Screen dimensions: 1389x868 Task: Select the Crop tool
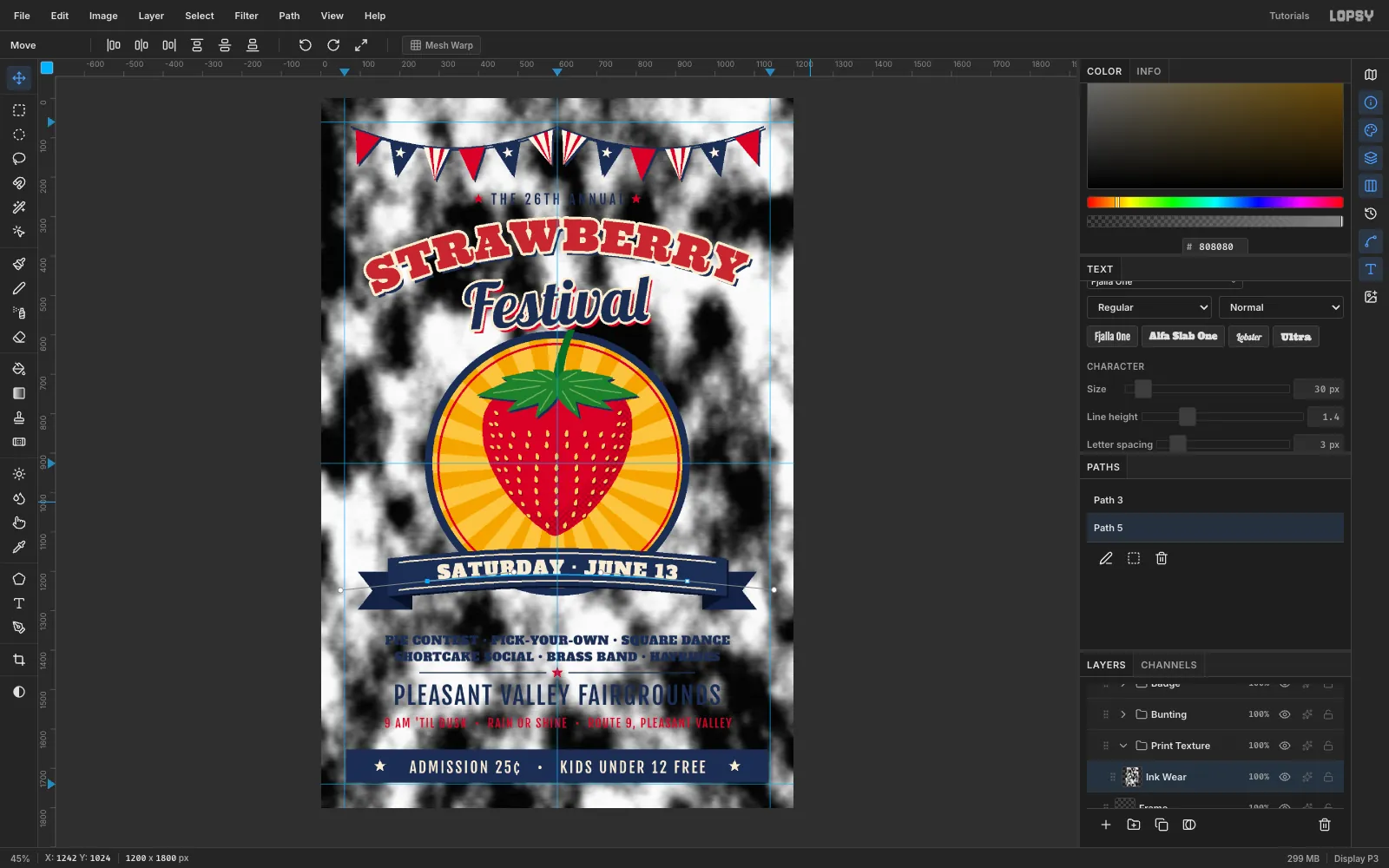[19, 660]
